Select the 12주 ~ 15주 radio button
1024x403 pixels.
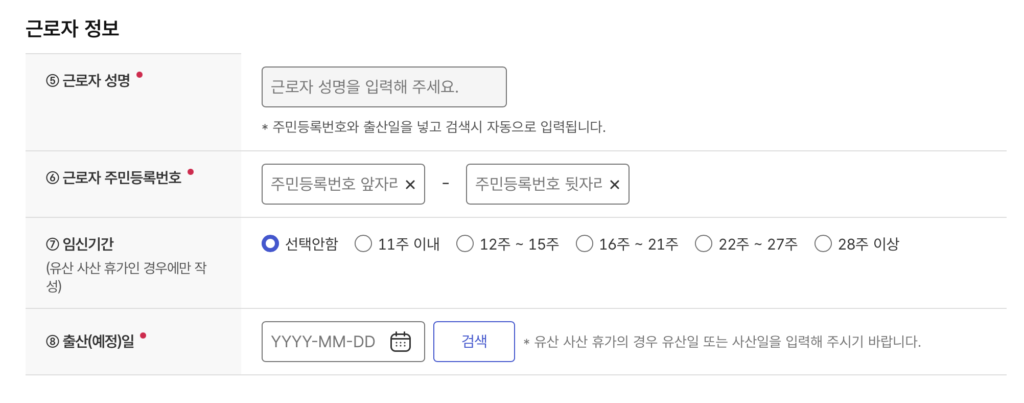click(463, 244)
